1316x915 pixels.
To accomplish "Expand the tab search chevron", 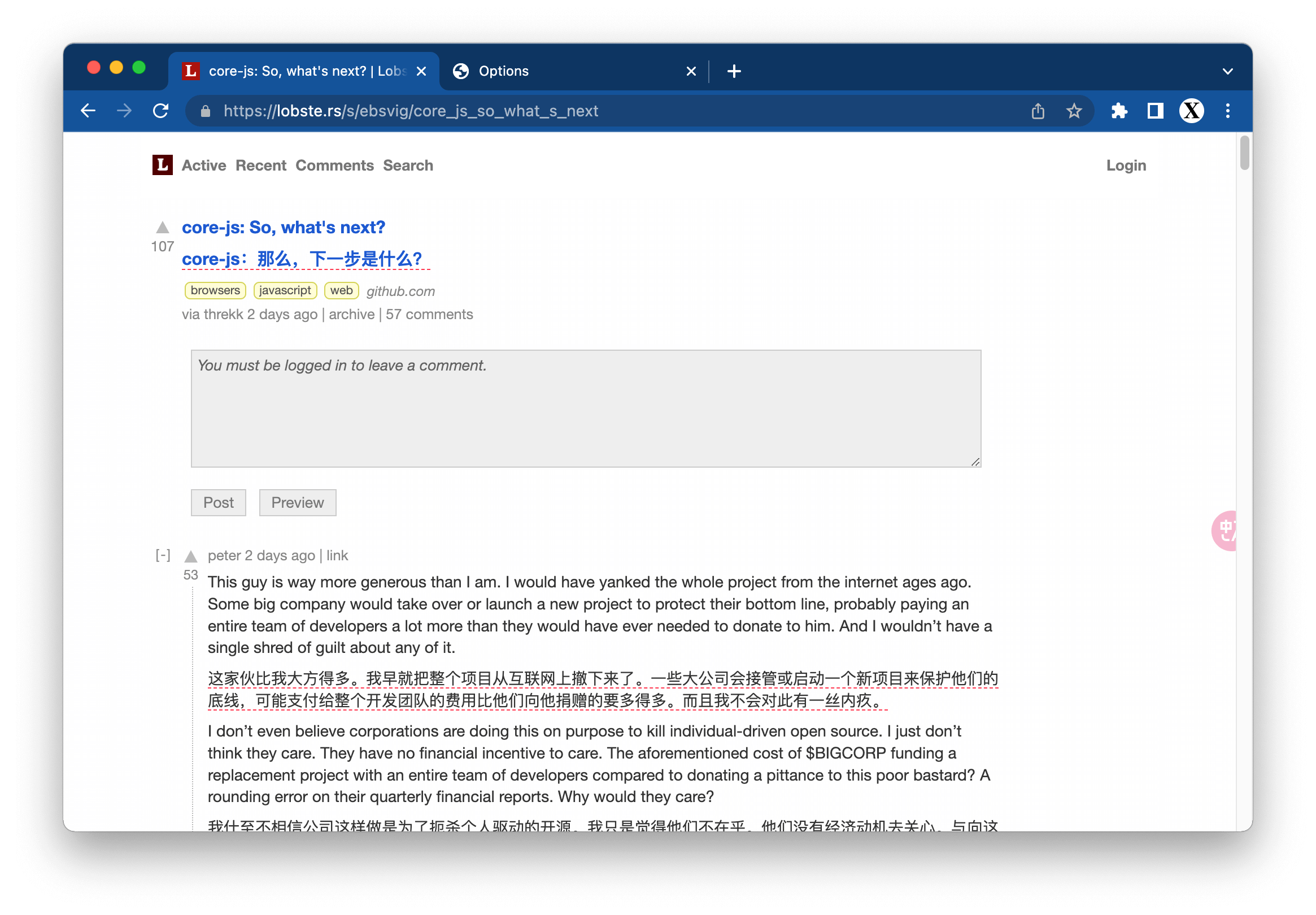I will [1227, 72].
